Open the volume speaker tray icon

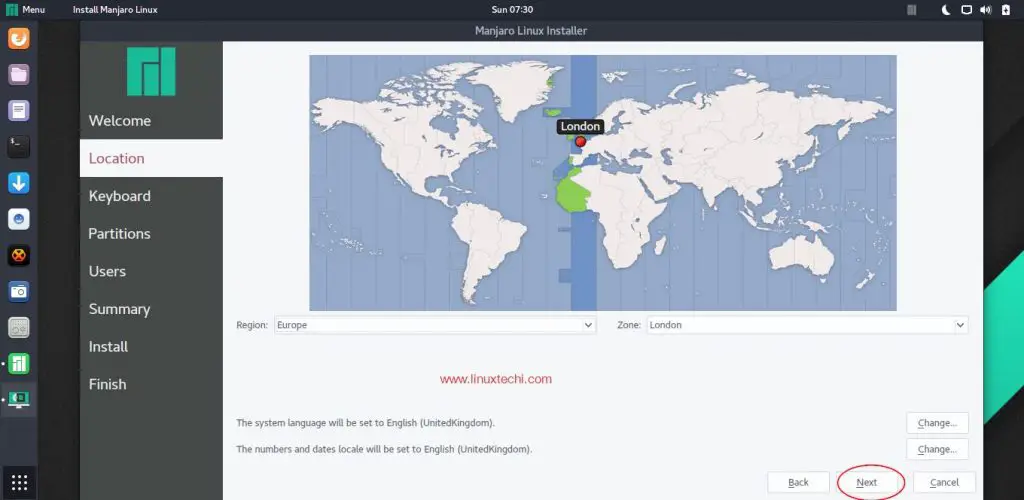pyautogui.click(x=985, y=10)
